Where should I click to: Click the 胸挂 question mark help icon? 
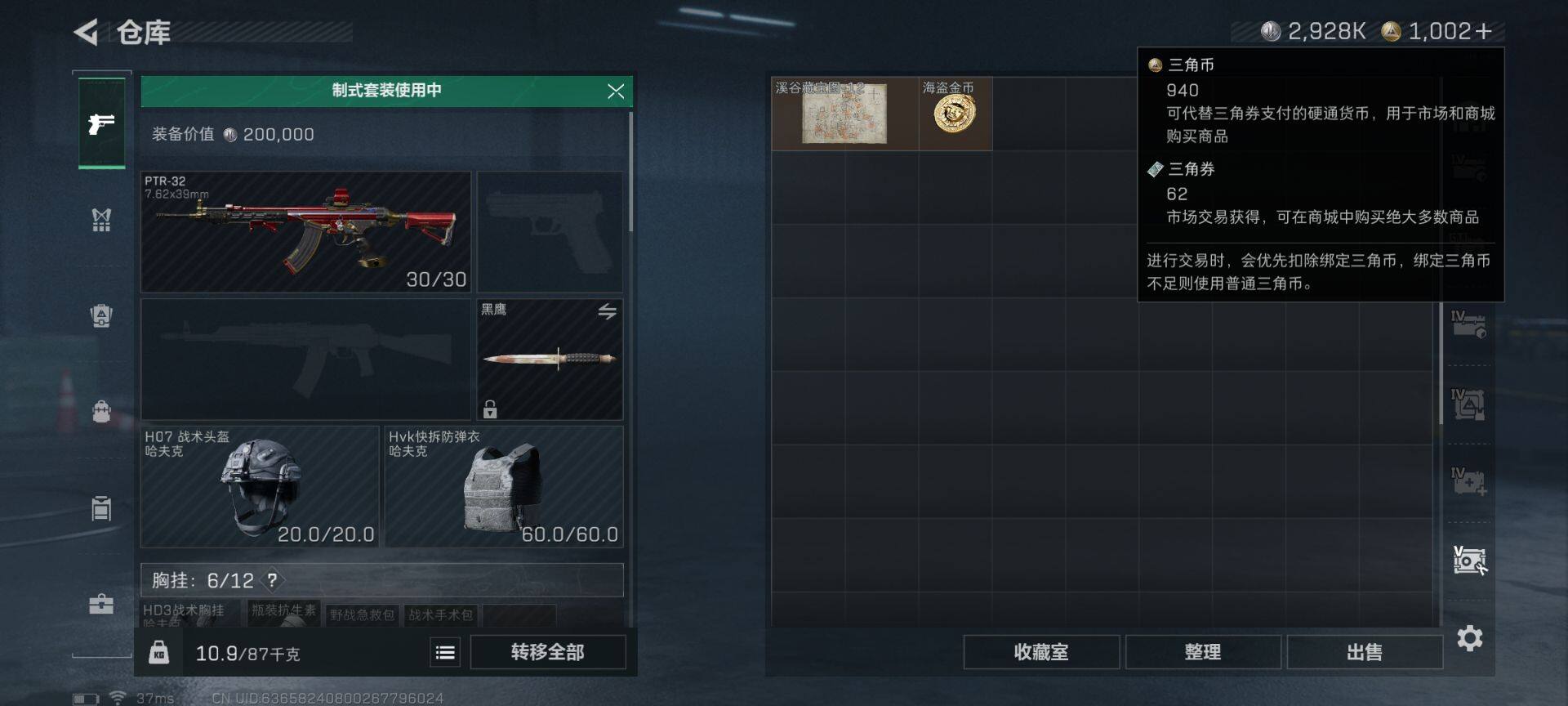pyautogui.click(x=272, y=580)
